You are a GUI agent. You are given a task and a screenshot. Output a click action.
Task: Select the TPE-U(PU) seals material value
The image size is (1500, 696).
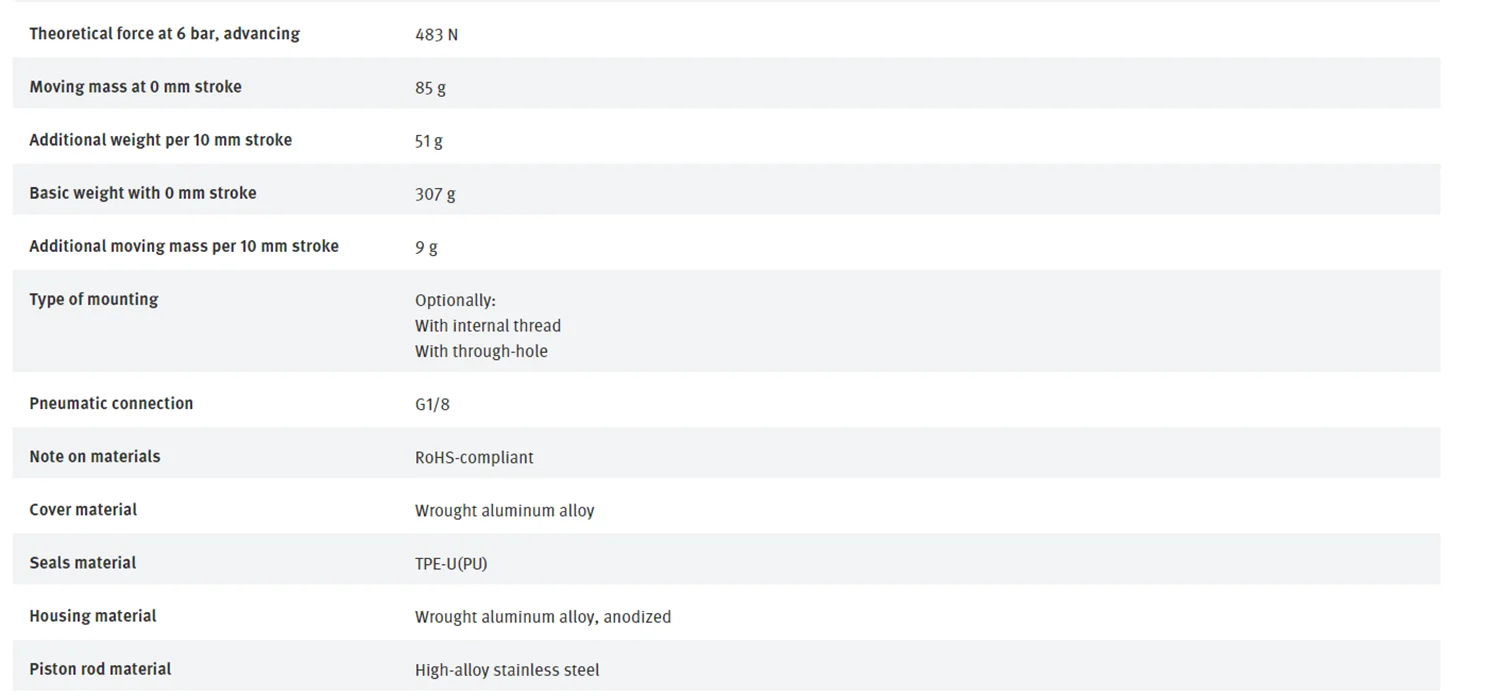pos(451,563)
